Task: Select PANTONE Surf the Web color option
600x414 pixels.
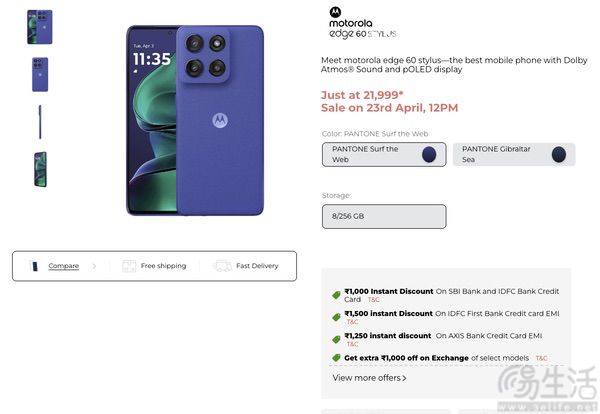Action: pyautogui.click(x=384, y=155)
